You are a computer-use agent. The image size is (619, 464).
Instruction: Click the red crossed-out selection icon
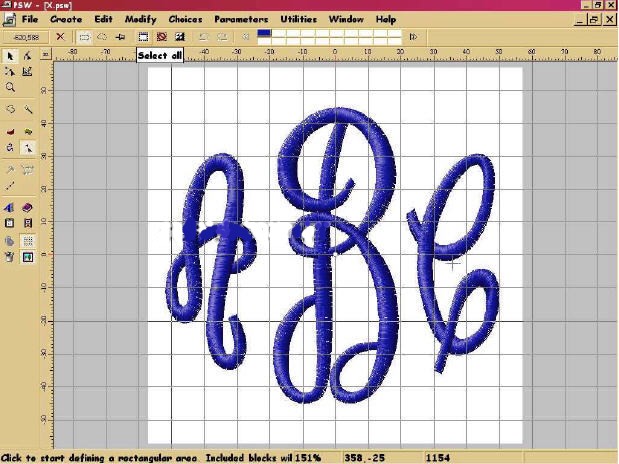click(x=161, y=37)
